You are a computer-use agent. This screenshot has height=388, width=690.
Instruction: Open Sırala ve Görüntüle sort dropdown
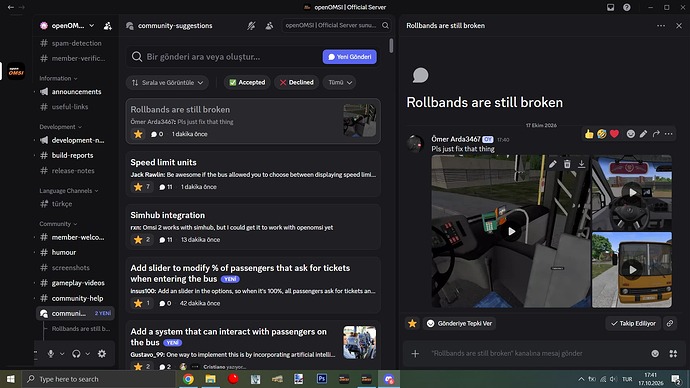point(167,82)
